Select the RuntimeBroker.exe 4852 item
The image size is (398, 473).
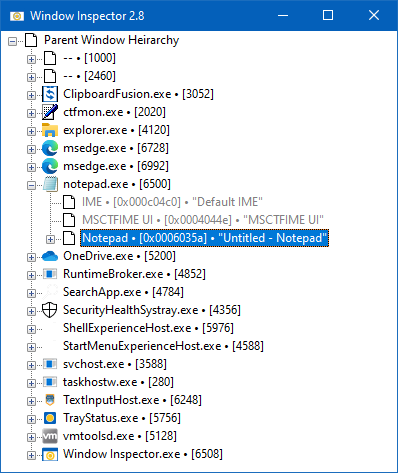(134, 274)
